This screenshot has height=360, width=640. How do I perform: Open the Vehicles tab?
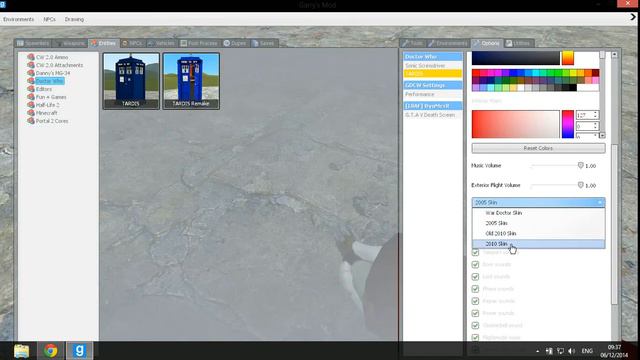(x=161, y=43)
